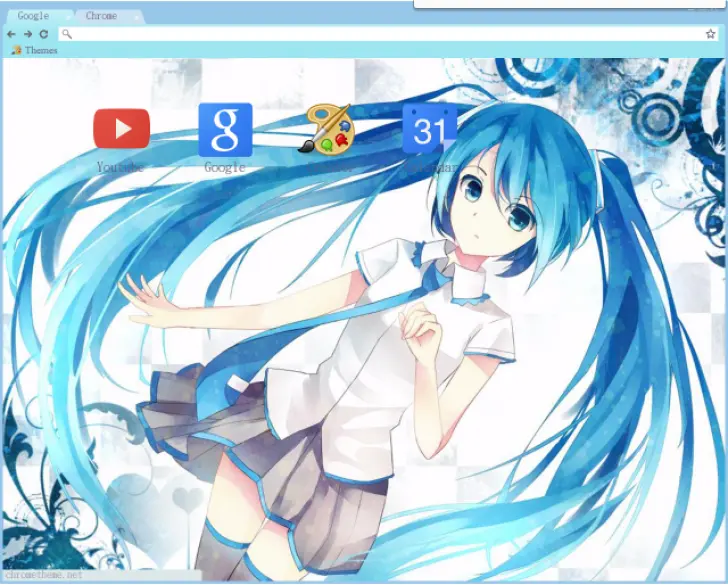This screenshot has height=585, width=728.
Task: Reload the current page
Action: click(x=43, y=34)
